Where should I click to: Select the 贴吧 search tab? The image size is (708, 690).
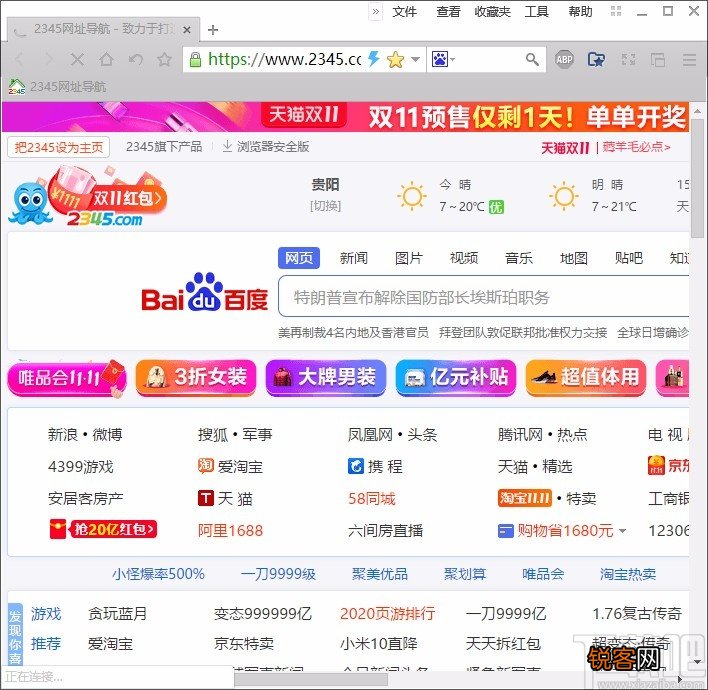(x=629, y=258)
